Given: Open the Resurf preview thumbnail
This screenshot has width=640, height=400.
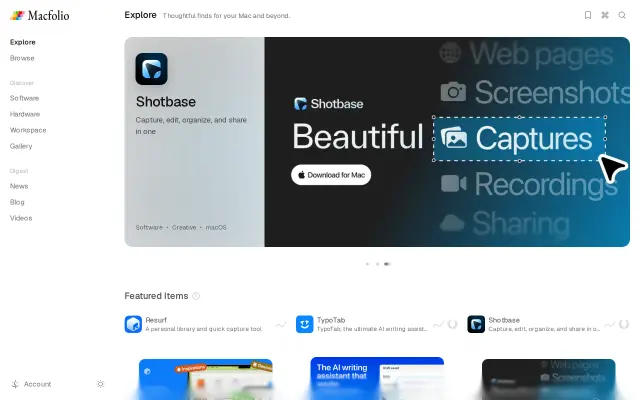Looking at the screenshot, I should click(x=205, y=379).
